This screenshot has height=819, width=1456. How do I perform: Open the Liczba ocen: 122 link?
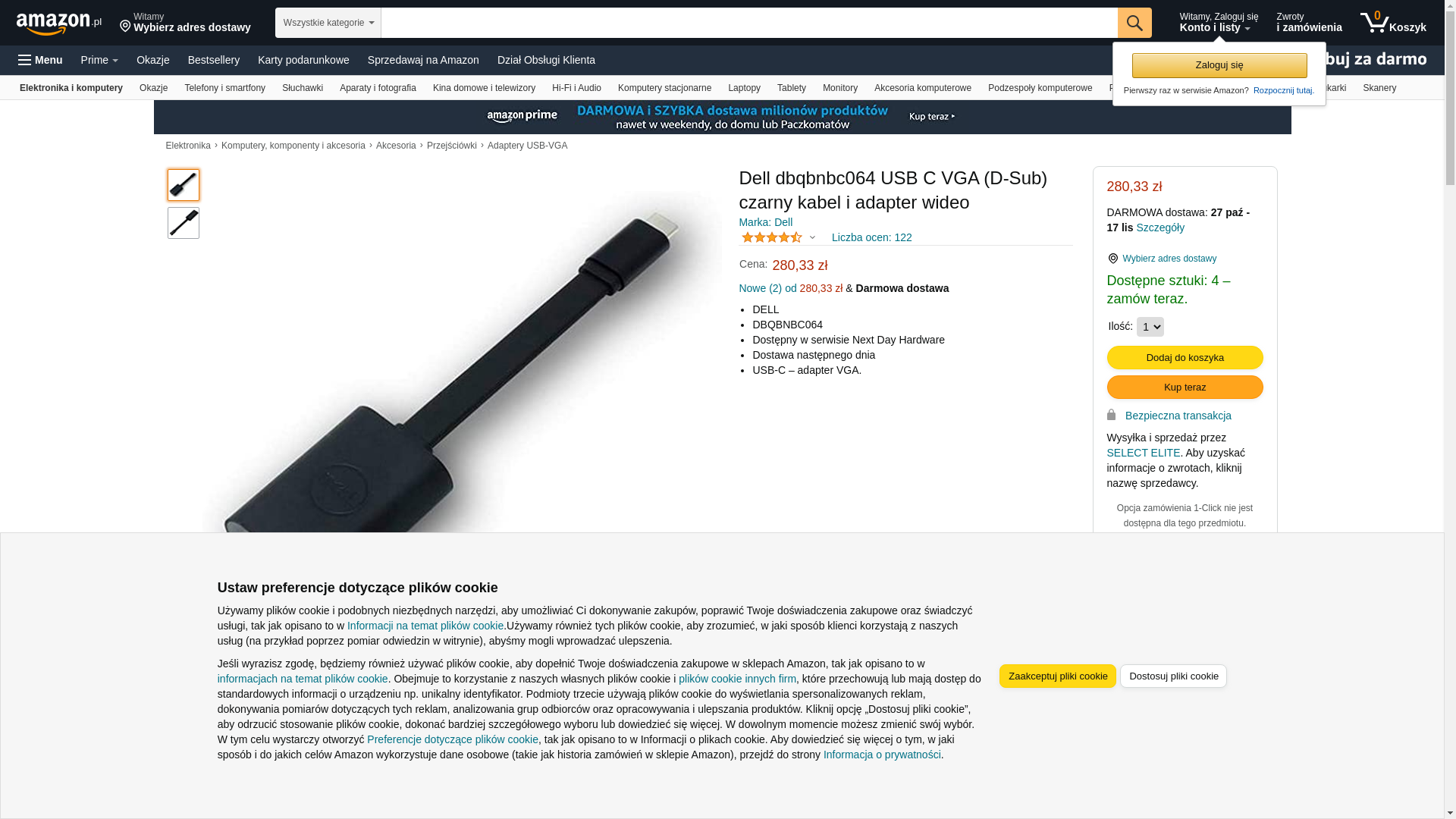tap(871, 237)
